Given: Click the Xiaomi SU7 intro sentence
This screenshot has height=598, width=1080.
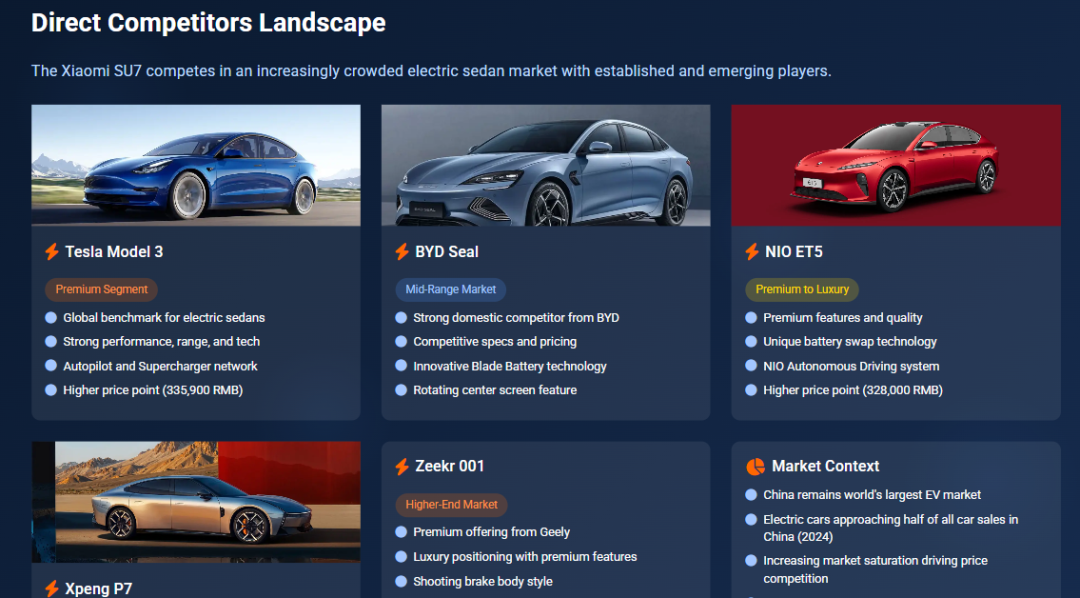Looking at the screenshot, I should [x=431, y=71].
